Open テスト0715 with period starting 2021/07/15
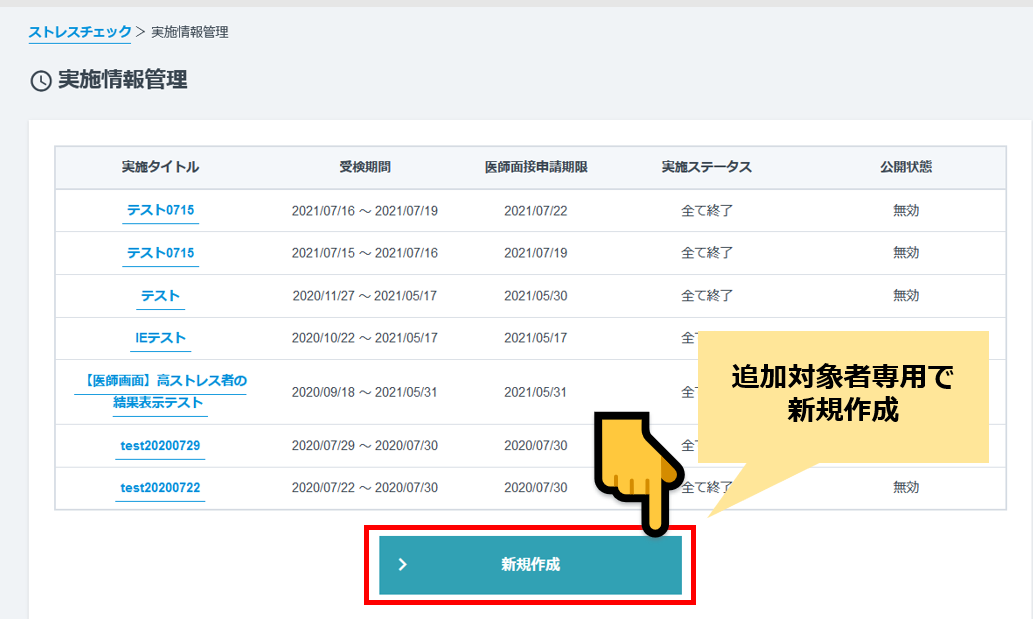The width and height of the screenshot is (1033, 619). click(160, 253)
